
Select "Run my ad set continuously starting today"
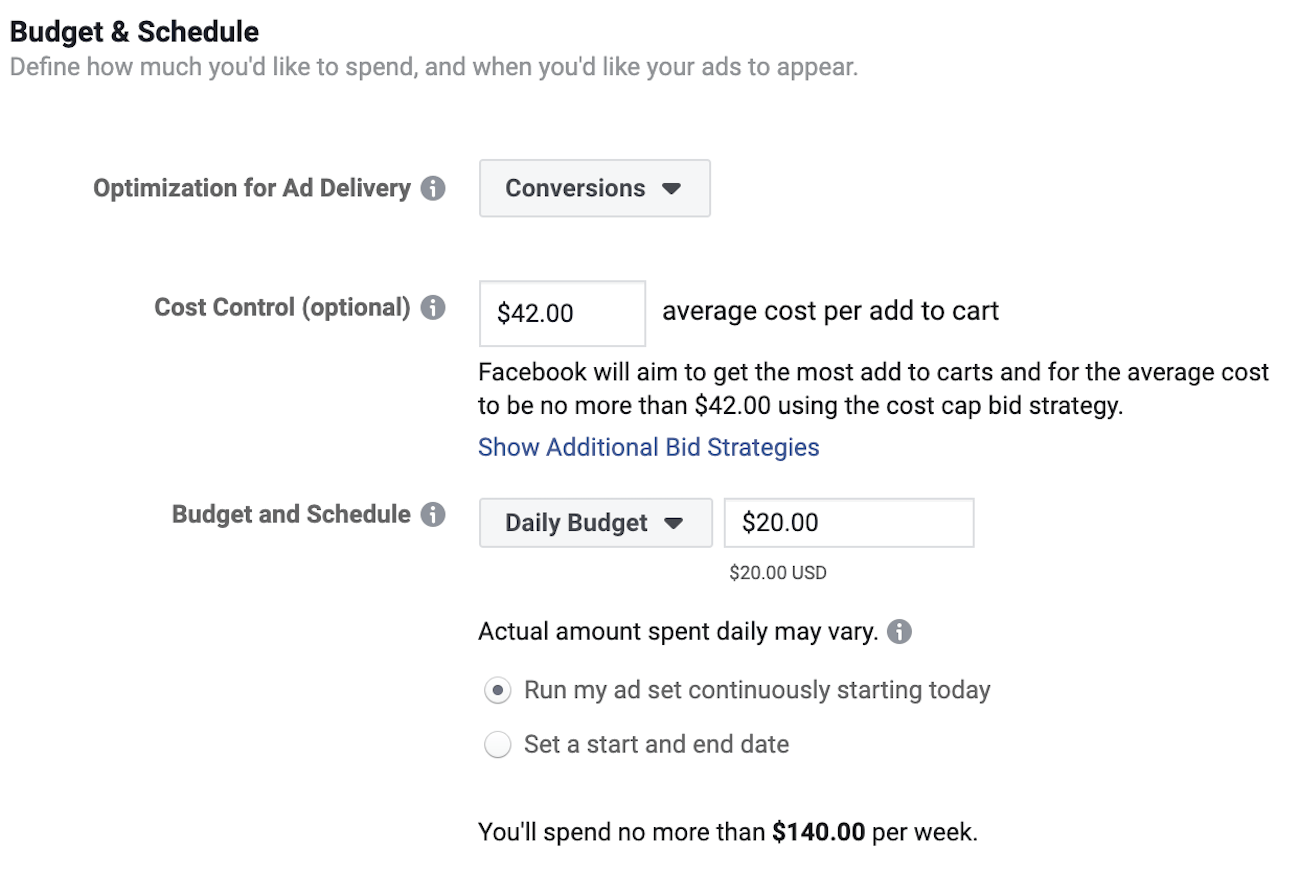[x=497, y=690]
